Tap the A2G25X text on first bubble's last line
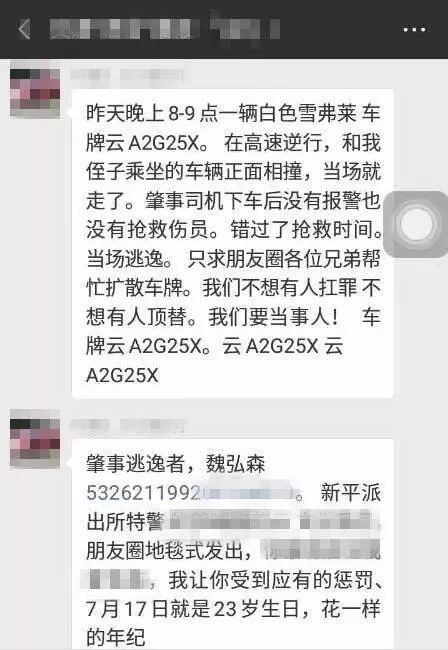Screen dimensions: 448x650 point(122,375)
